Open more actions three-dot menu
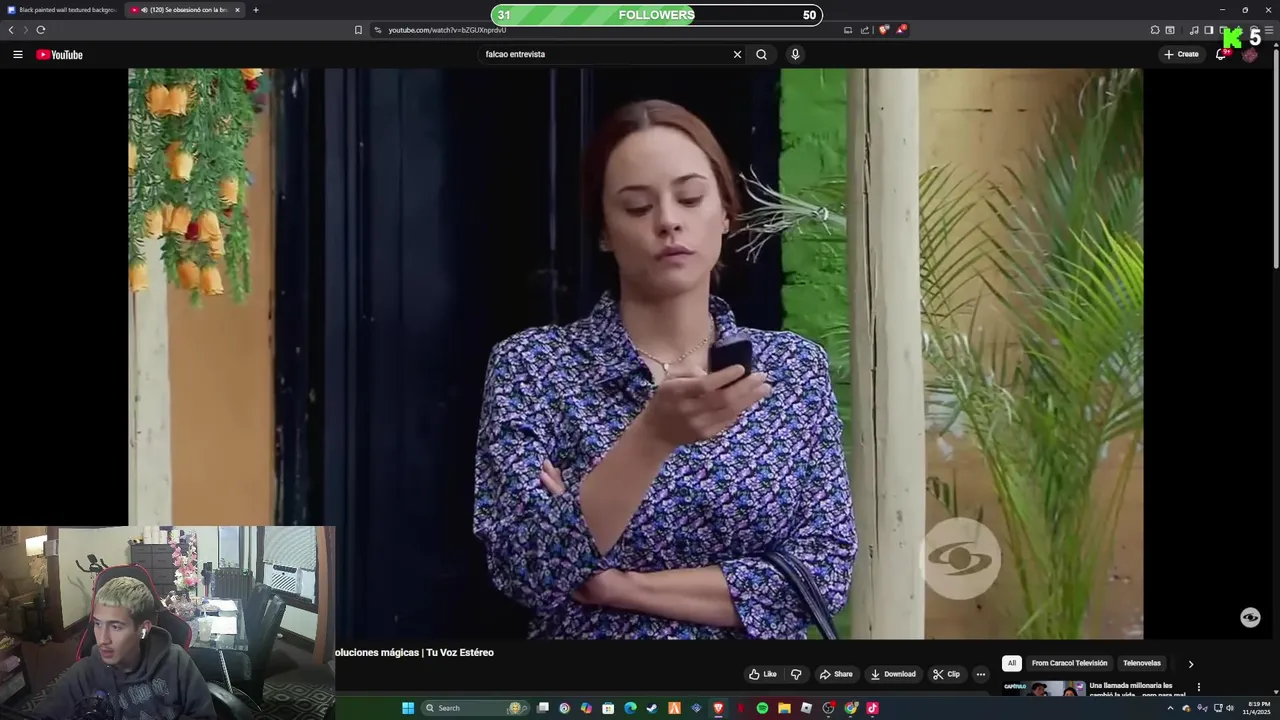Viewport: 1280px width, 720px height. click(981, 674)
